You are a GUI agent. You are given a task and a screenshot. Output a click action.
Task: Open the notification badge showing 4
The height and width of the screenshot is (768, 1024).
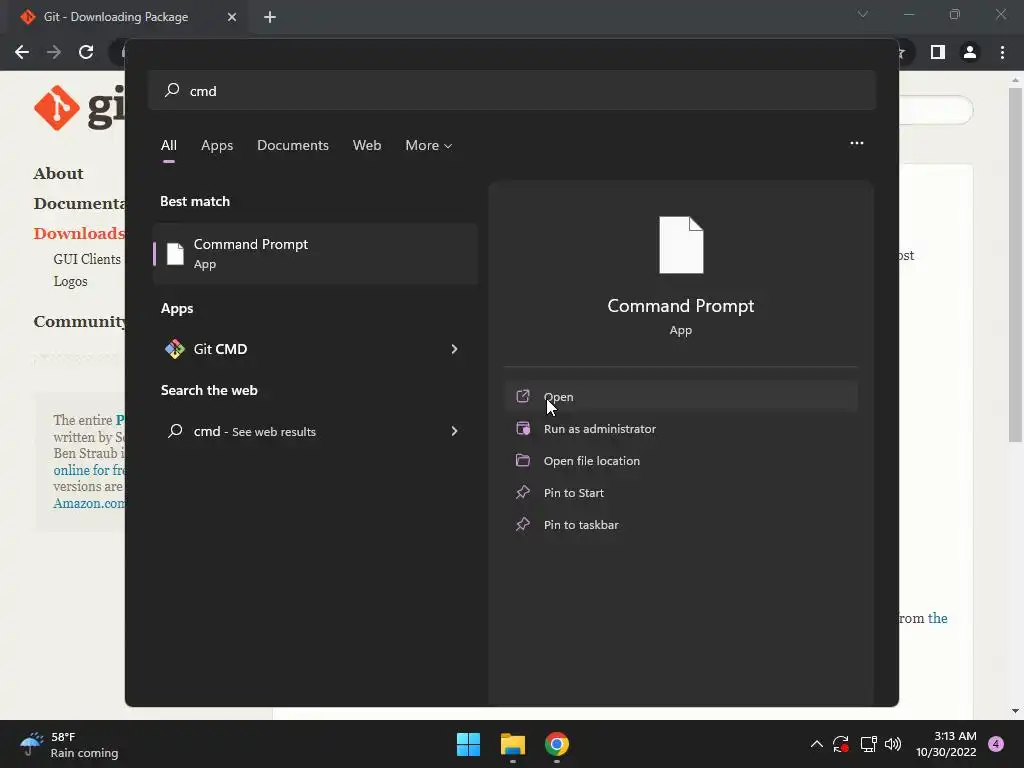[x=996, y=744]
